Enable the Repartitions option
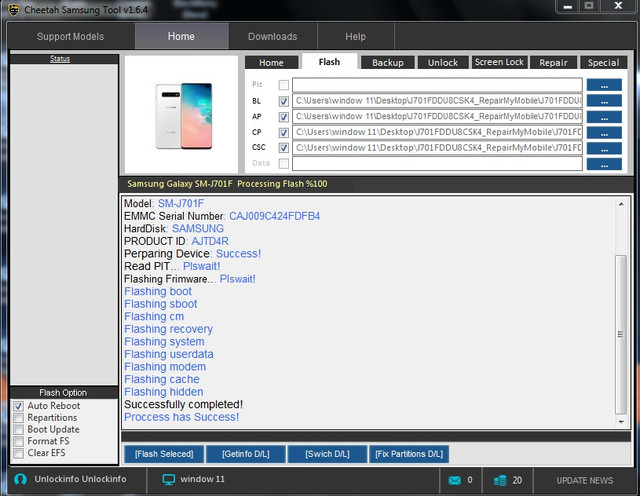Viewport: 640px width, 496px height. (18, 418)
